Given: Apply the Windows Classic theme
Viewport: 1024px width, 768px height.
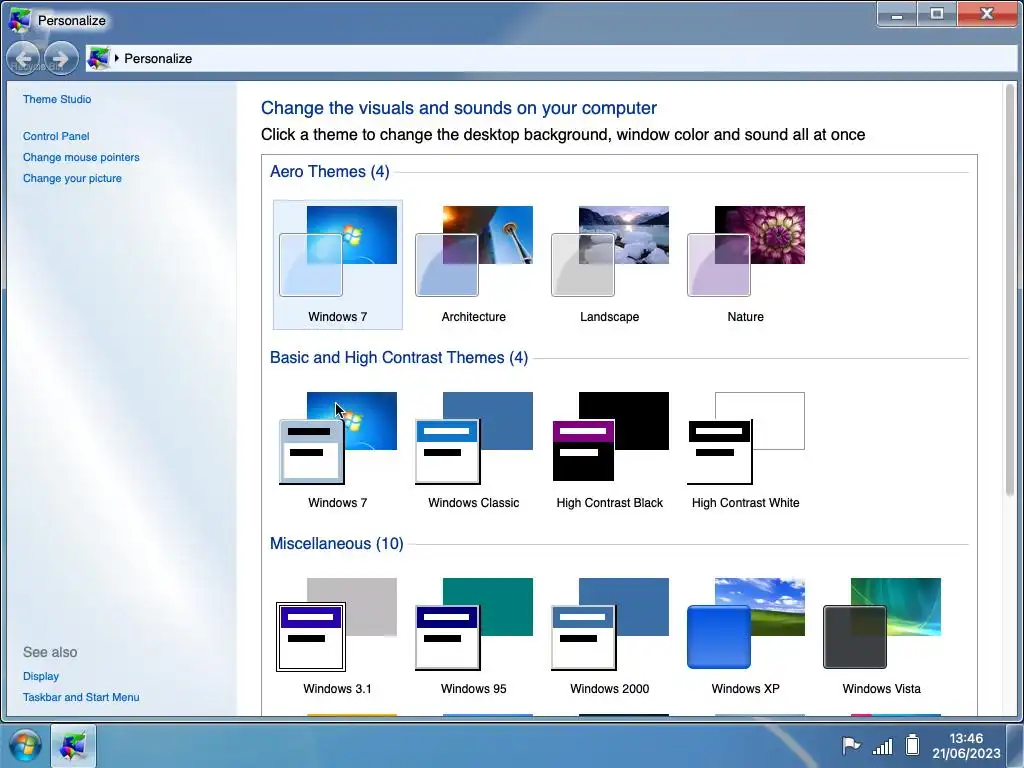Looking at the screenshot, I should 473,451.
